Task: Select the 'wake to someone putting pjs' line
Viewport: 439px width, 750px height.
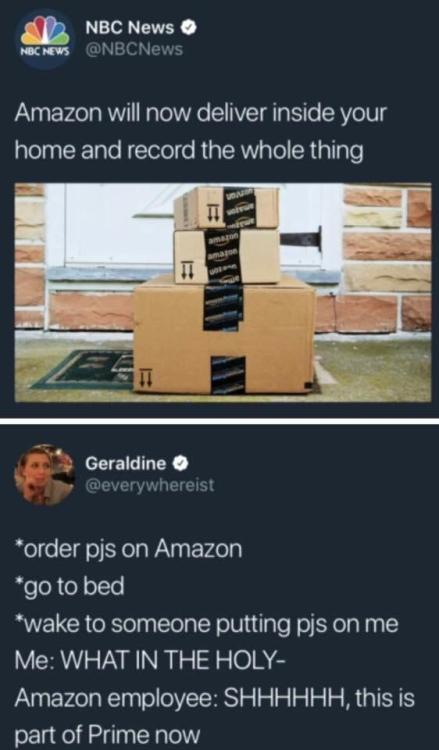Action: tap(206, 625)
